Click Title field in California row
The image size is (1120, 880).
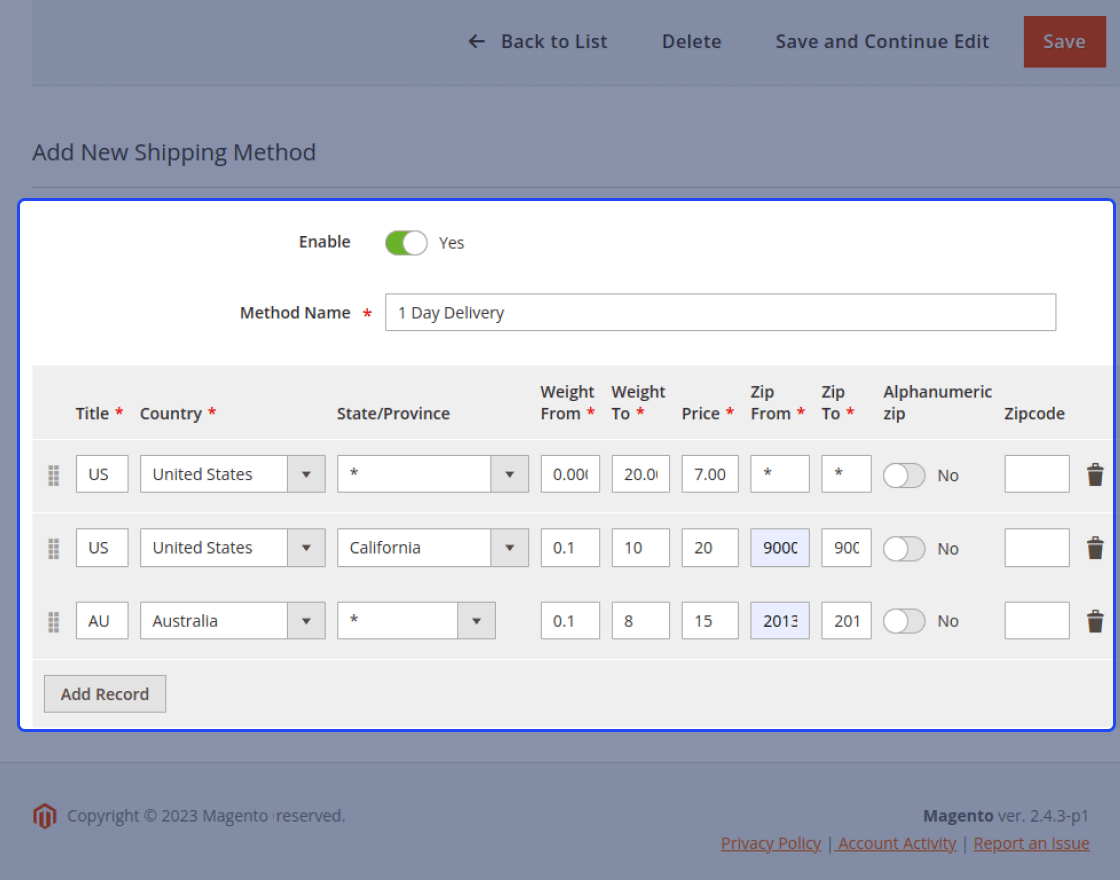point(101,547)
